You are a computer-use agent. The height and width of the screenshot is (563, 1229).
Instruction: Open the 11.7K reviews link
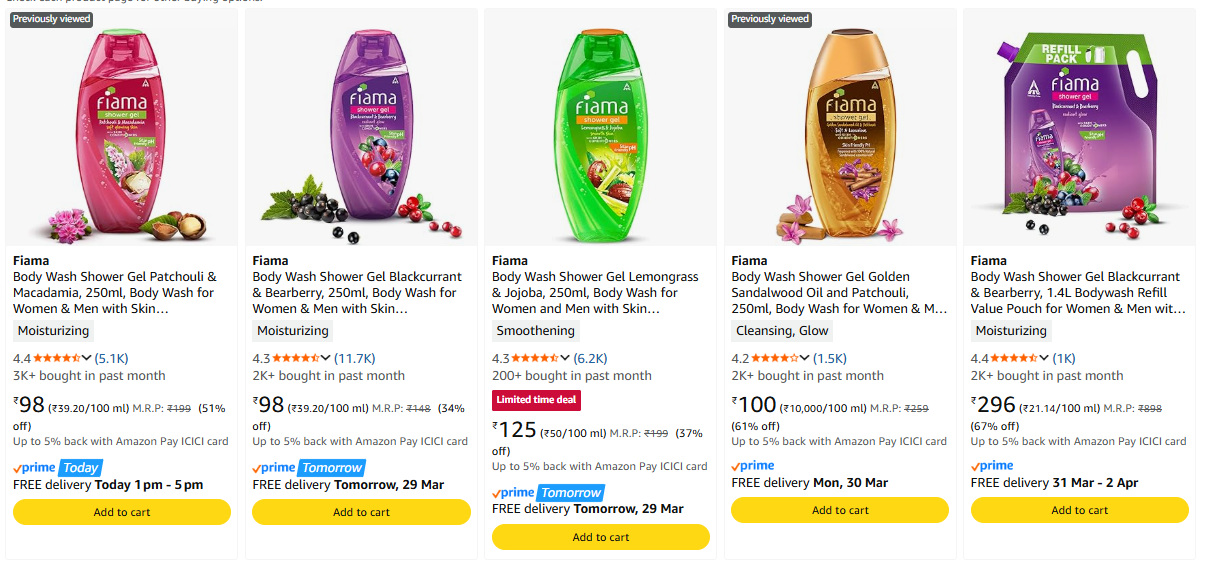(x=354, y=358)
